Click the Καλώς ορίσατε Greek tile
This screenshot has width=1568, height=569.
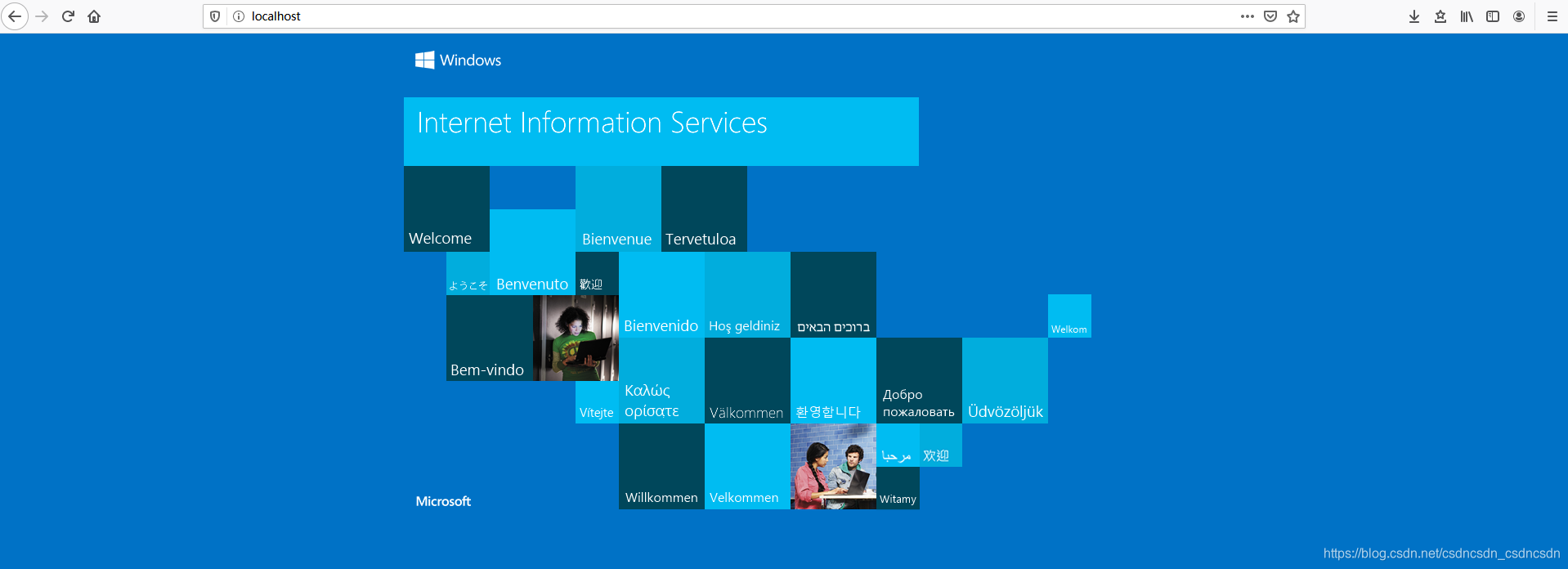coord(661,380)
